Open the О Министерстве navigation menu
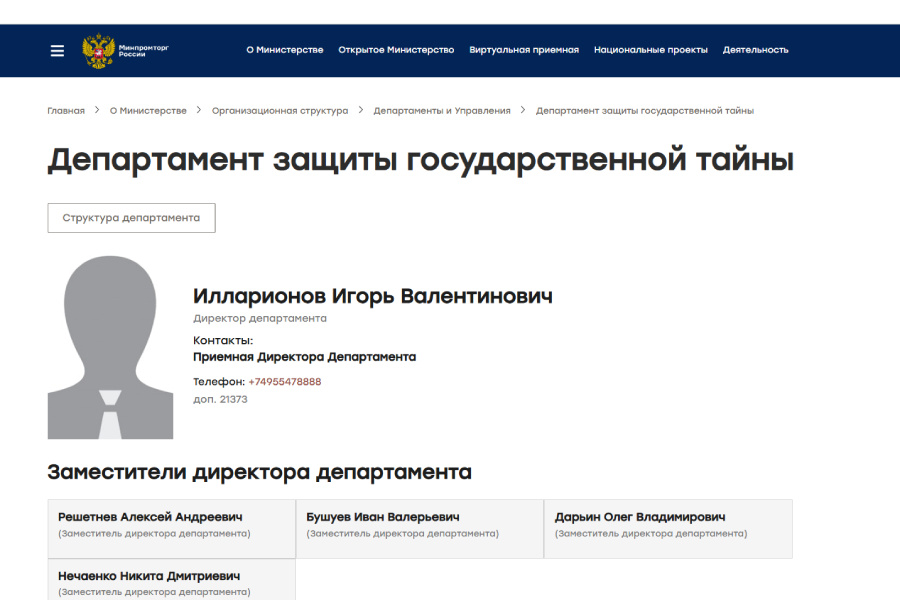The image size is (900, 600). [x=285, y=50]
